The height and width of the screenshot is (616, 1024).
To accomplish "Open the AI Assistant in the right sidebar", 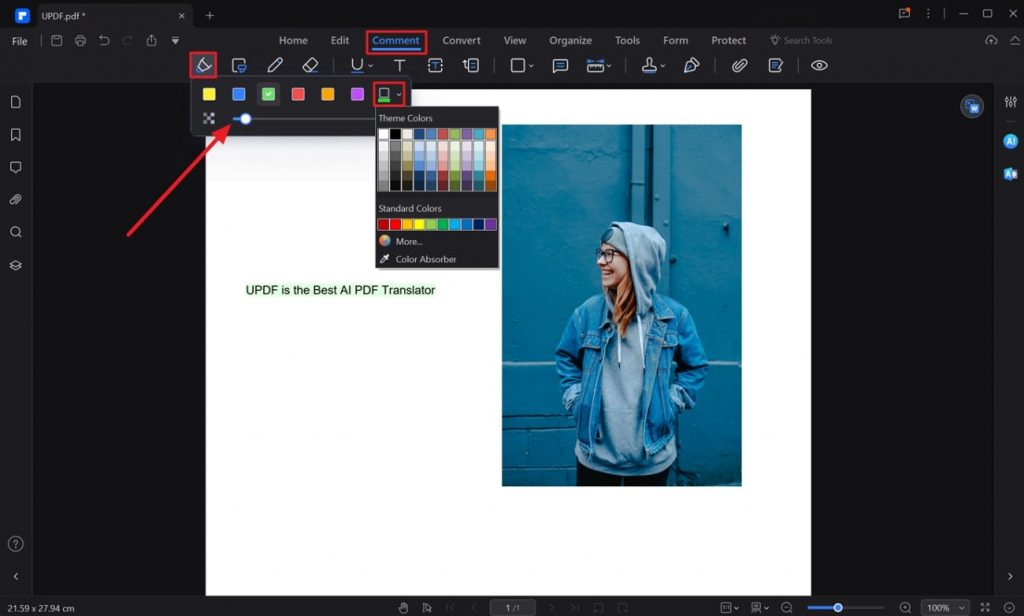I will click(x=1010, y=140).
